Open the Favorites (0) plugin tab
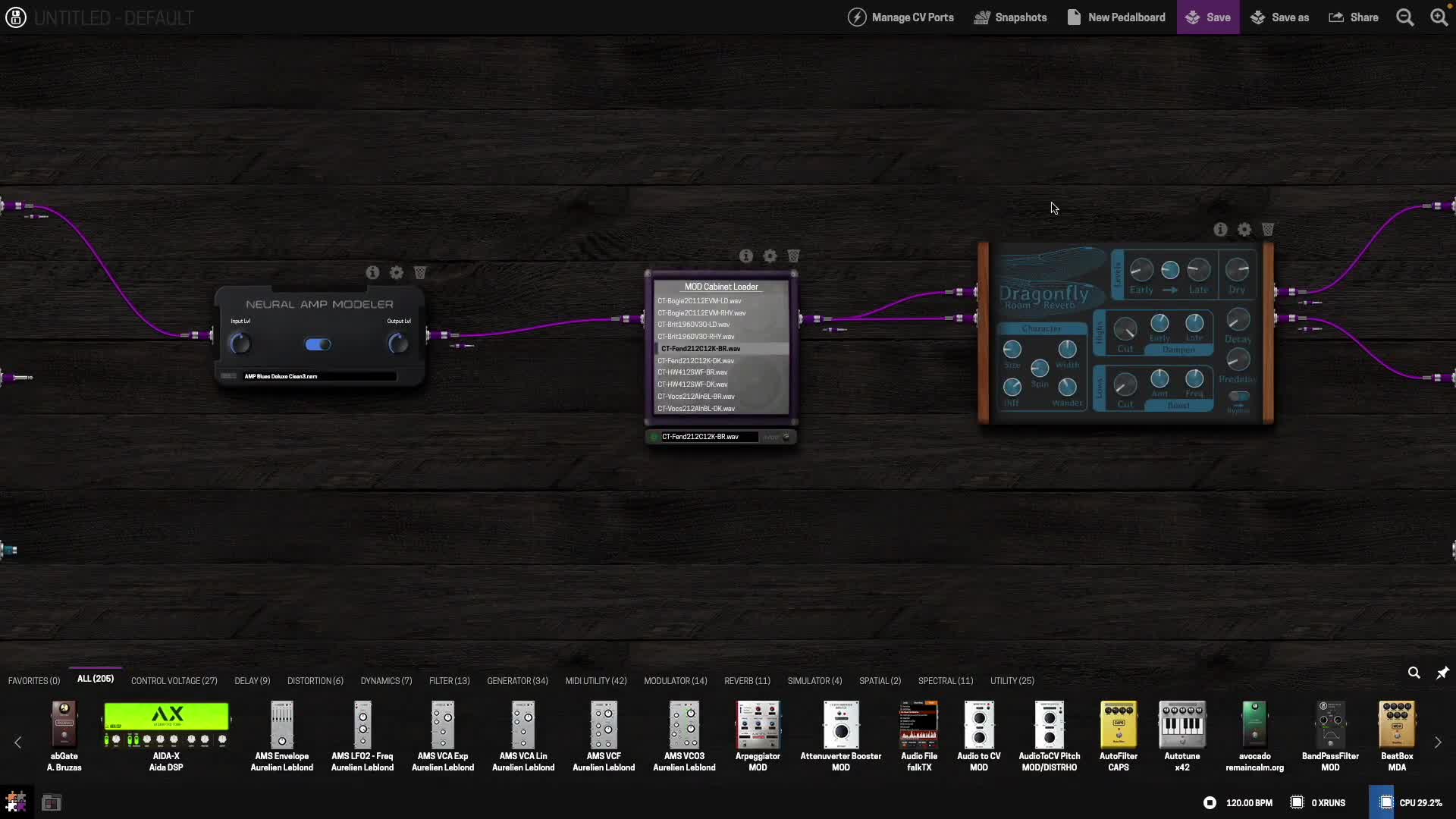 click(x=34, y=681)
